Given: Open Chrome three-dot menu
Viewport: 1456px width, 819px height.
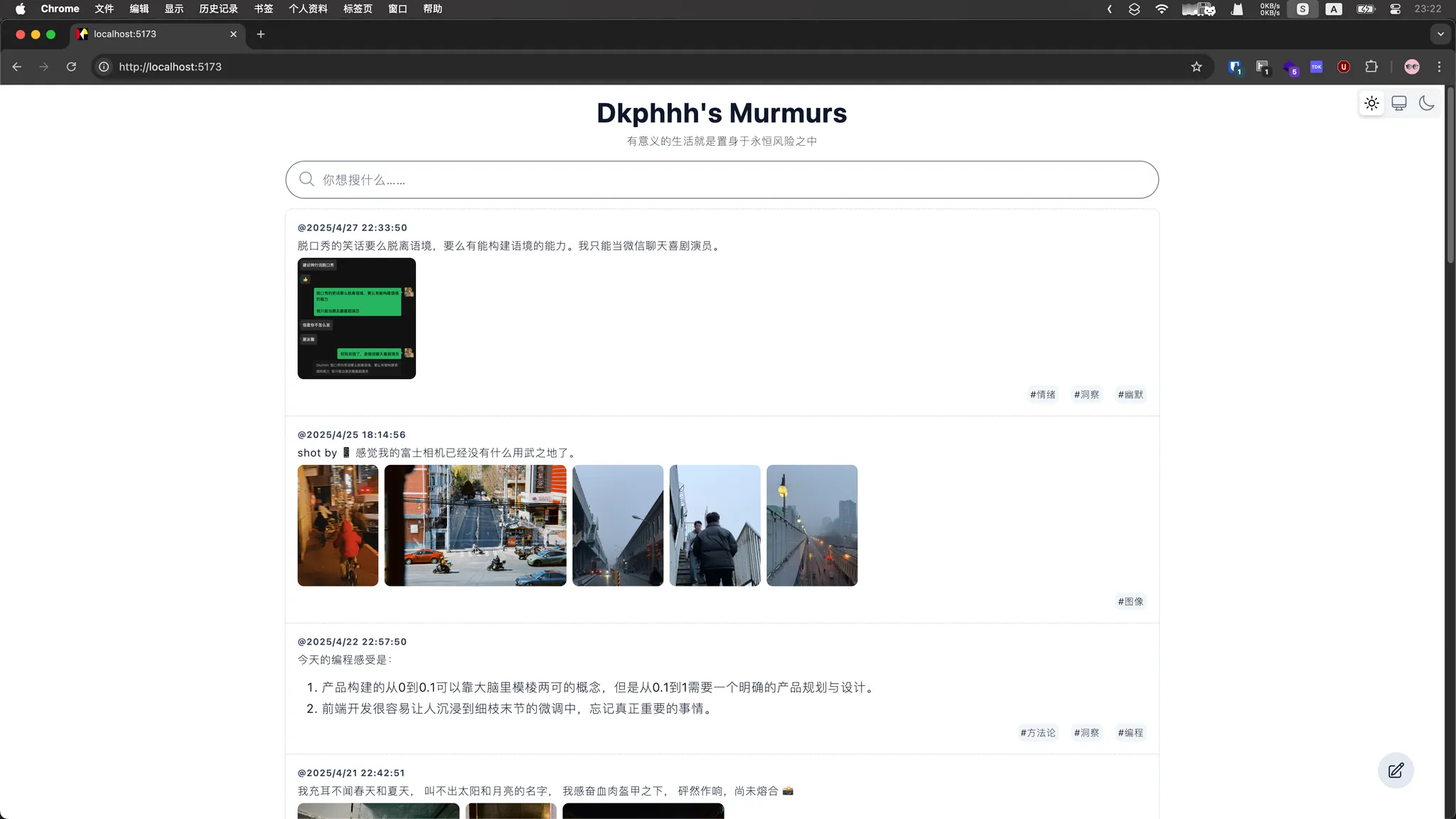Looking at the screenshot, I should pyautogui.click(x=1440, y=67).
